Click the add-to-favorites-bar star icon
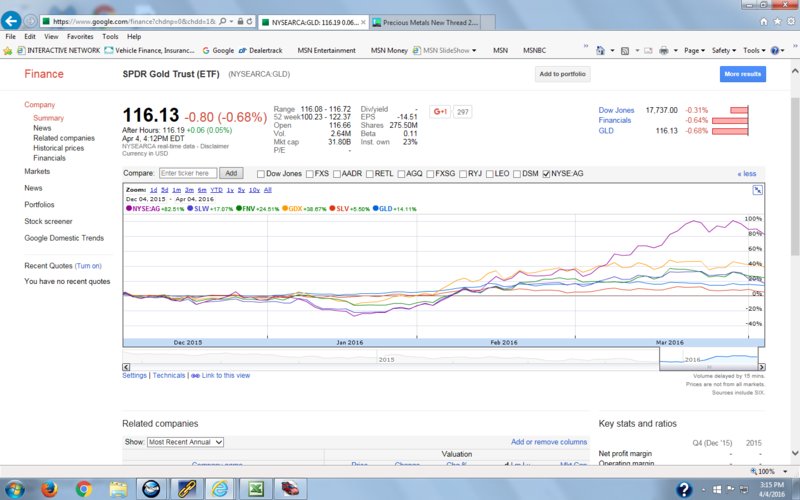Screen dimensions: 800x500 [x=8, y=51]
